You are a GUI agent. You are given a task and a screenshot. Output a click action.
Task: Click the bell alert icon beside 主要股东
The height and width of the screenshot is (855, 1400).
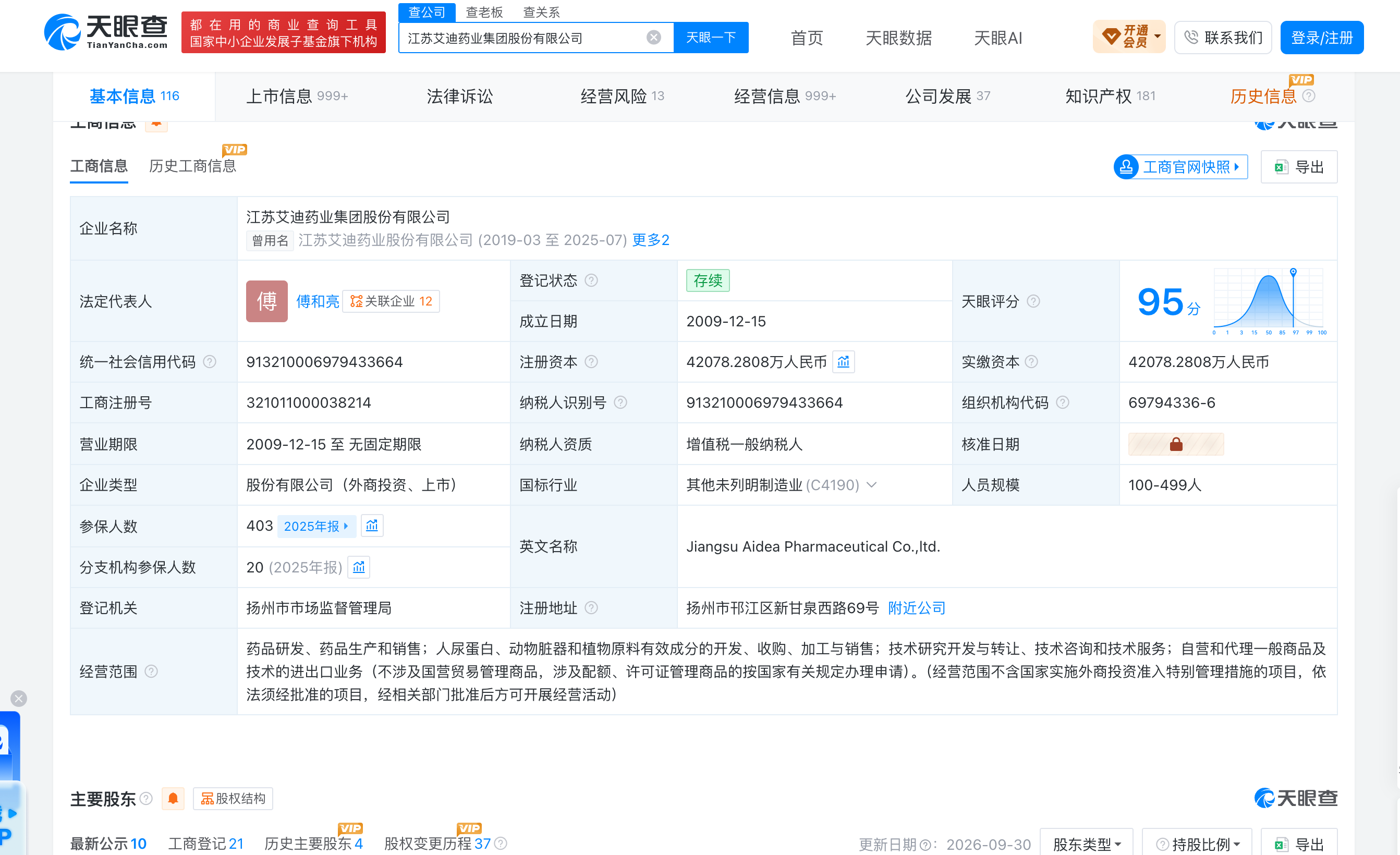173,799
